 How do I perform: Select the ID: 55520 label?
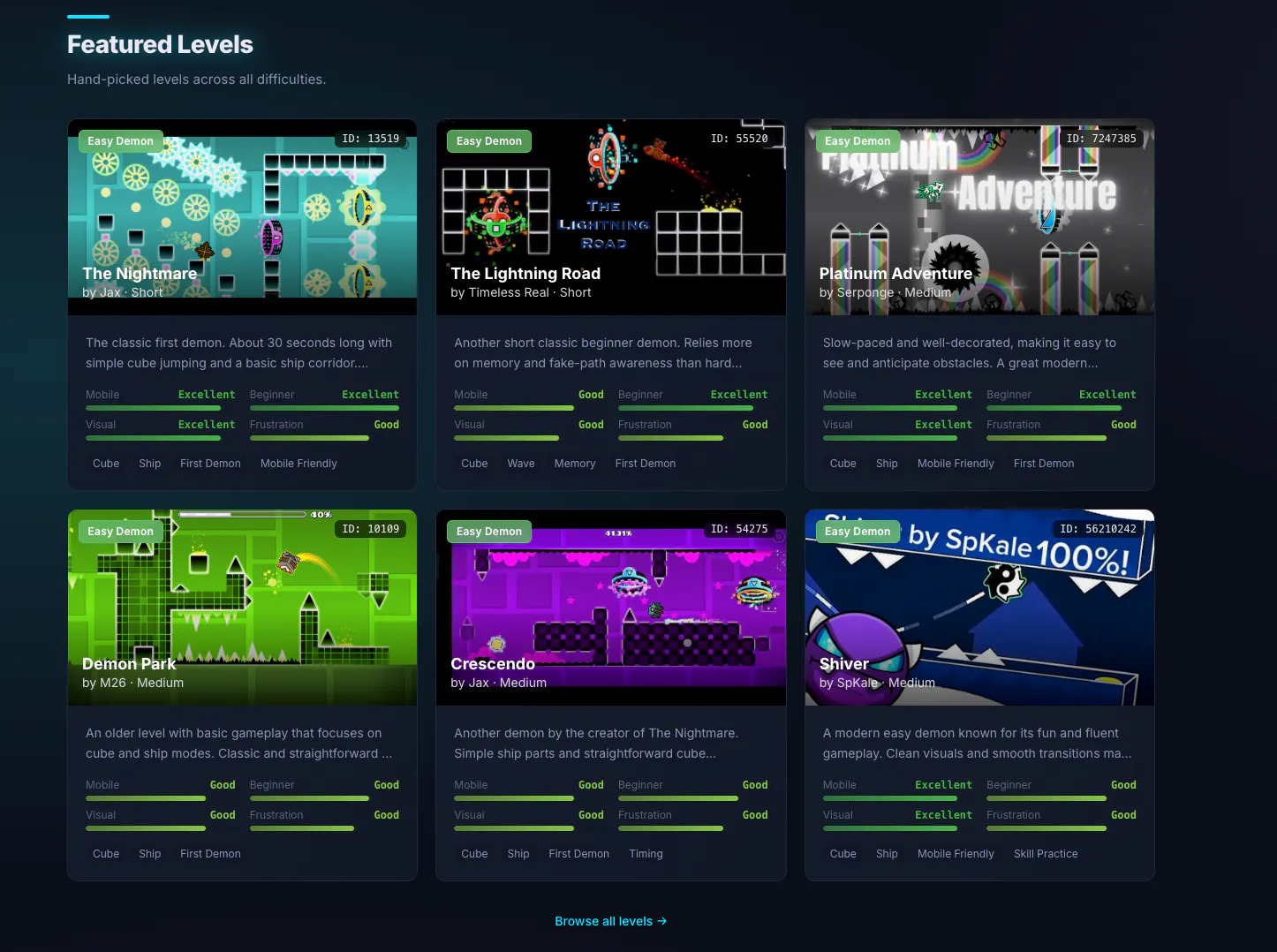[739, 139]
